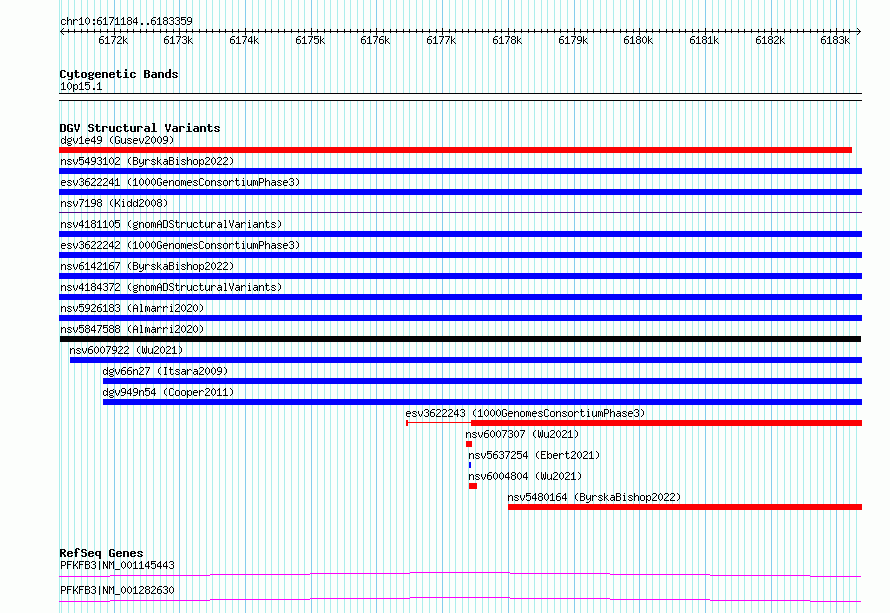Click PFKFB3|NM_001282630 gene label
This screenshot has width=890, height=613.
coord(117,590)
